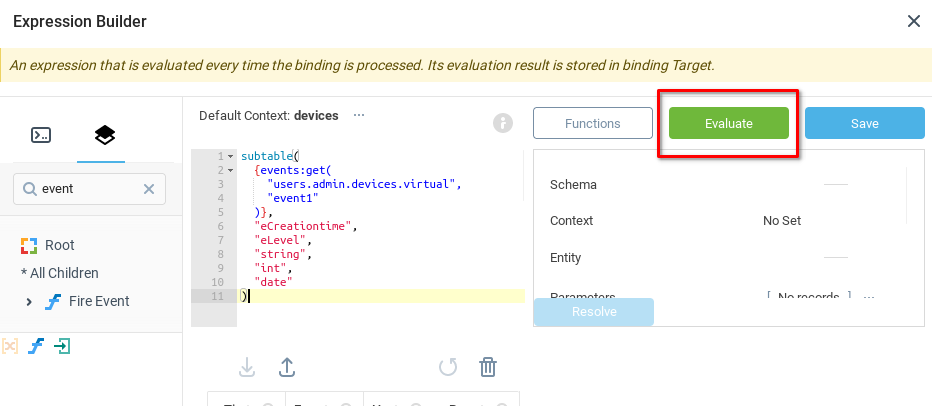Expand the Fire Event tree node
932x406 pixels.
click(x=29, y=301)
